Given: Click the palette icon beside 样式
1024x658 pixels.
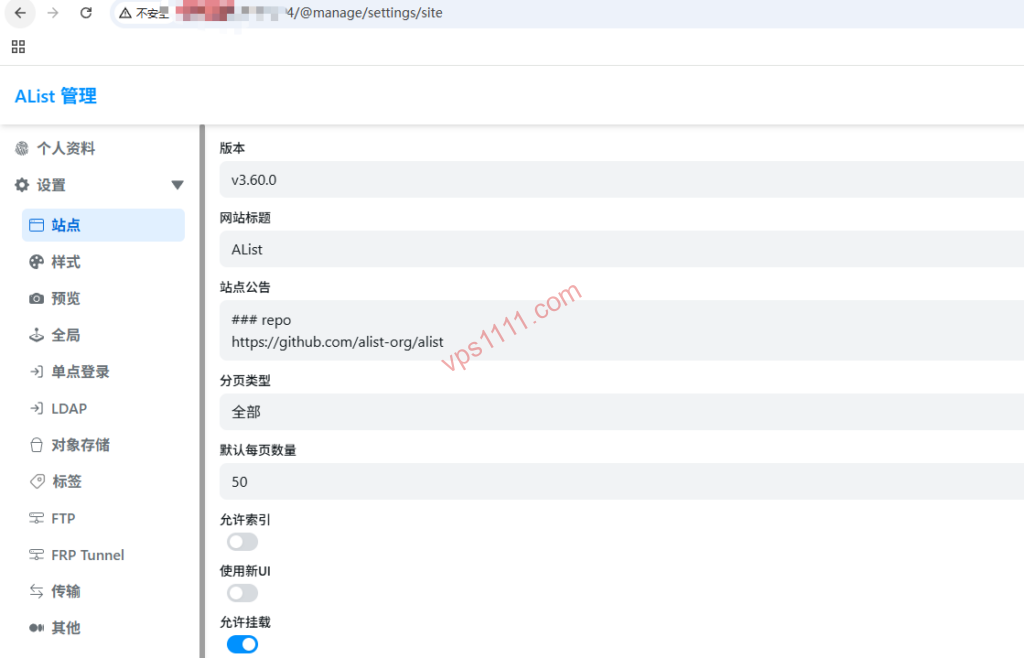Looking at the screenshot, I should (37, 262).
